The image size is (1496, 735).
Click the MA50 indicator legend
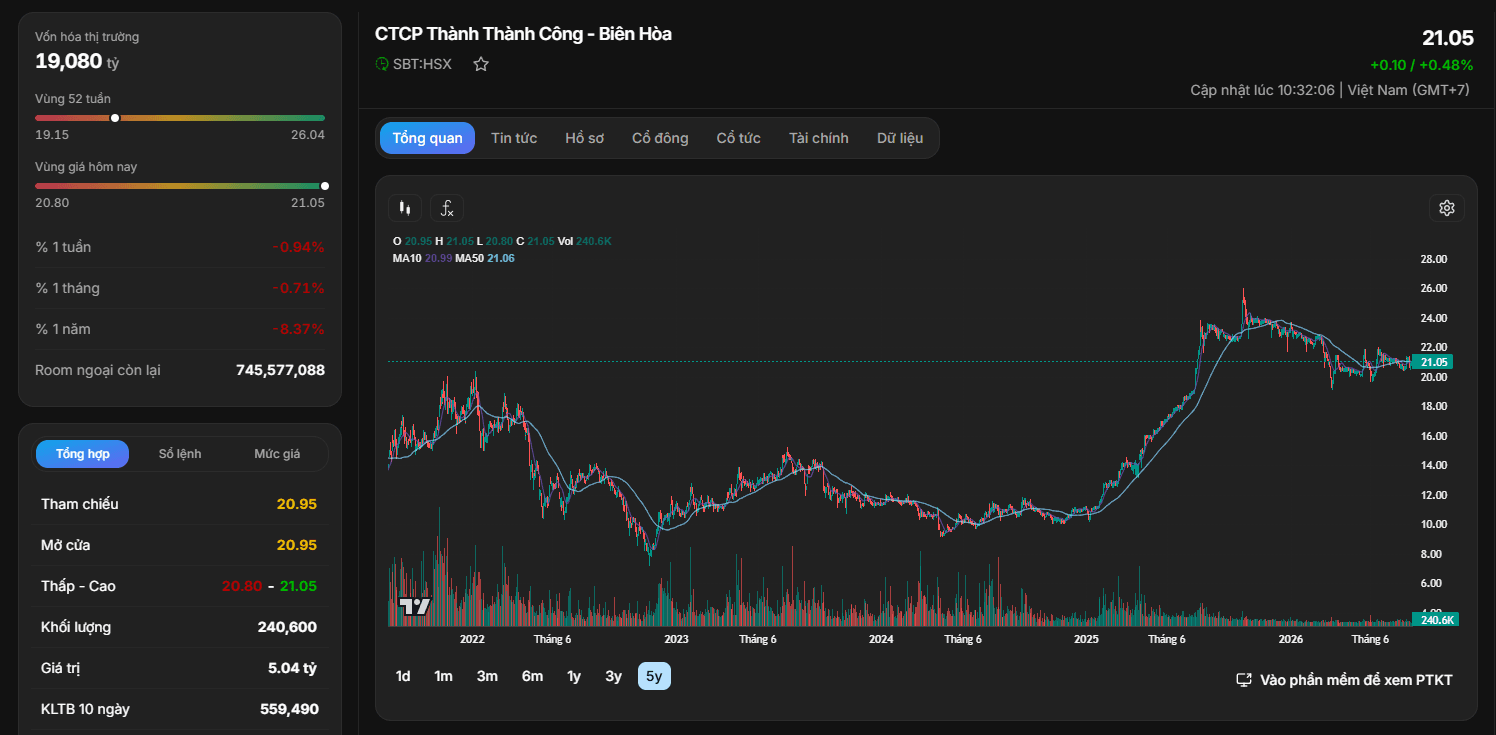[x=485, y=258]
